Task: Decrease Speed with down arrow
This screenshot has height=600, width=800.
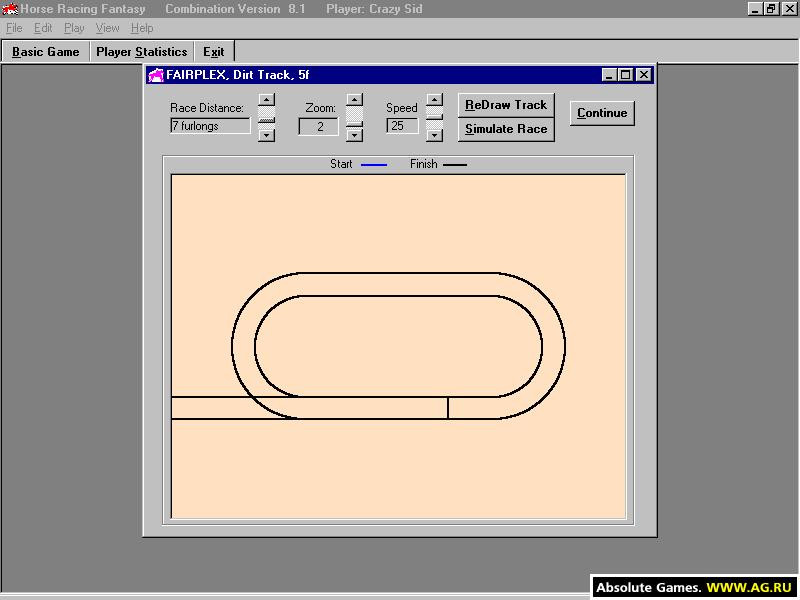Action: pyautogui.click(x=434, y=135)
